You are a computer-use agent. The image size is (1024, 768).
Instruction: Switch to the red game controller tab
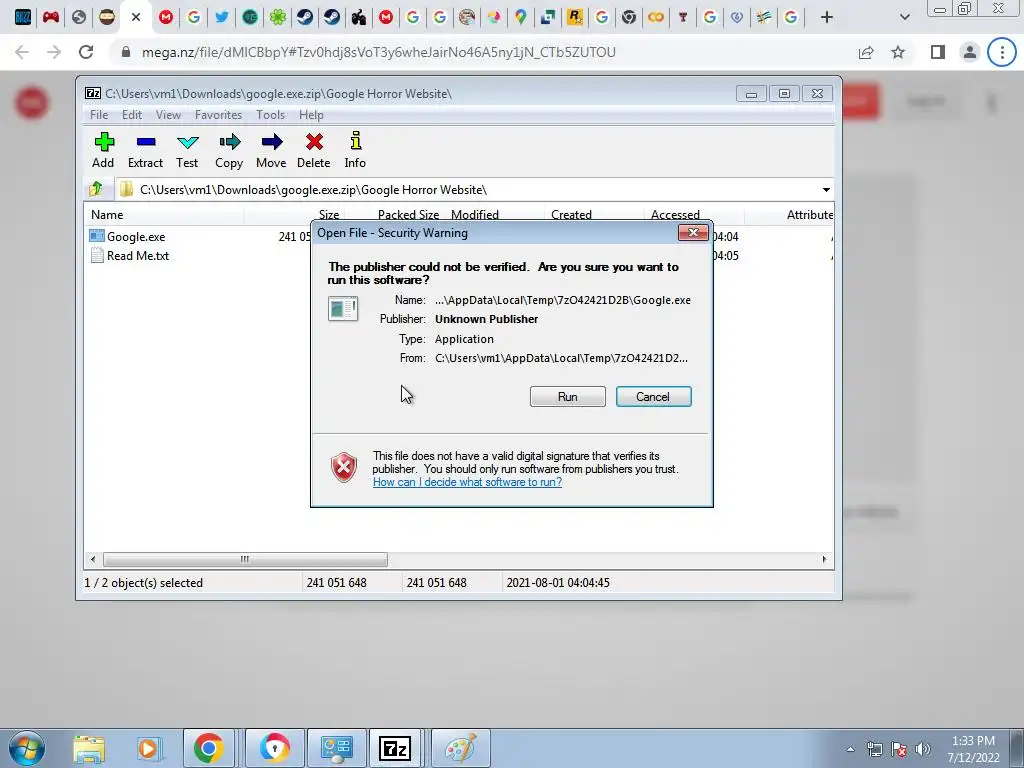pyautogui.click(x=51, y=18)
